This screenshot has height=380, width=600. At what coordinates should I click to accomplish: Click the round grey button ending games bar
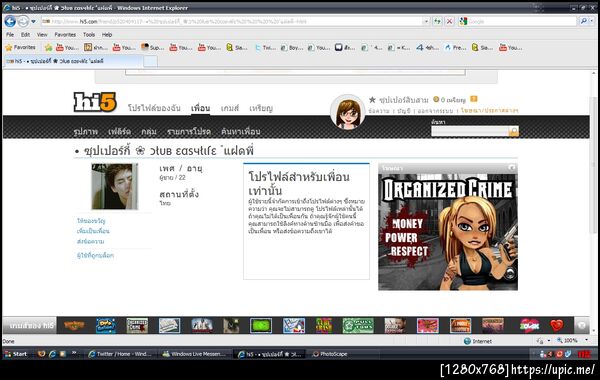(x=582, y=326)
